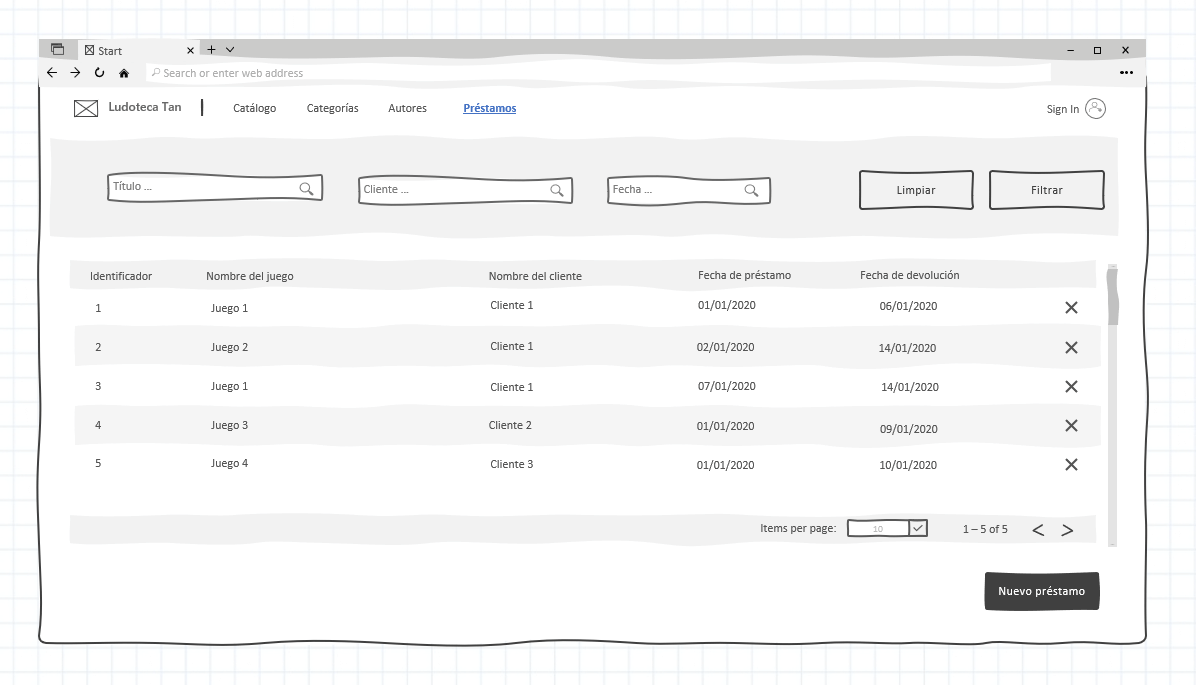Click the table's vertical scrollbar thumb
The height and width of the screenshot is (685, 1196).
[x=1112, y=297]
